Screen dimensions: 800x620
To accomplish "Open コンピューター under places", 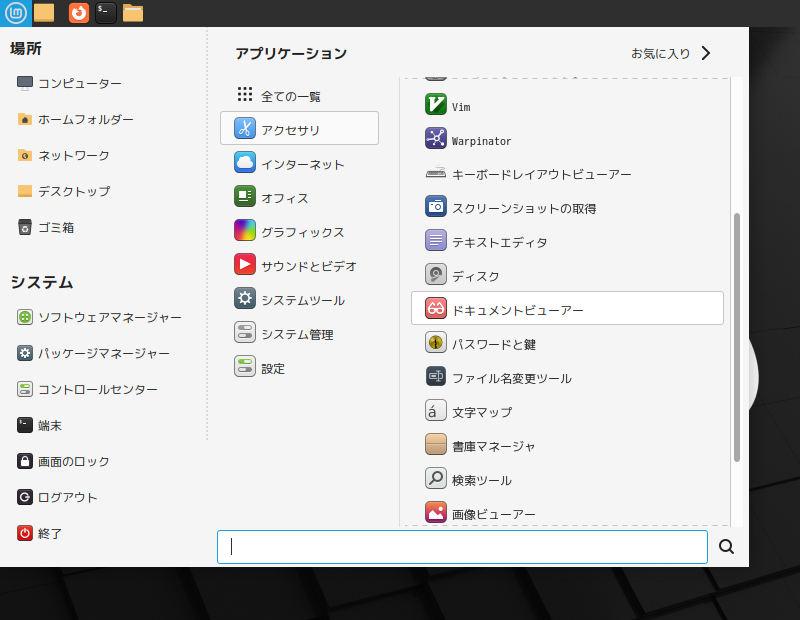I will [x=69, y=83].
